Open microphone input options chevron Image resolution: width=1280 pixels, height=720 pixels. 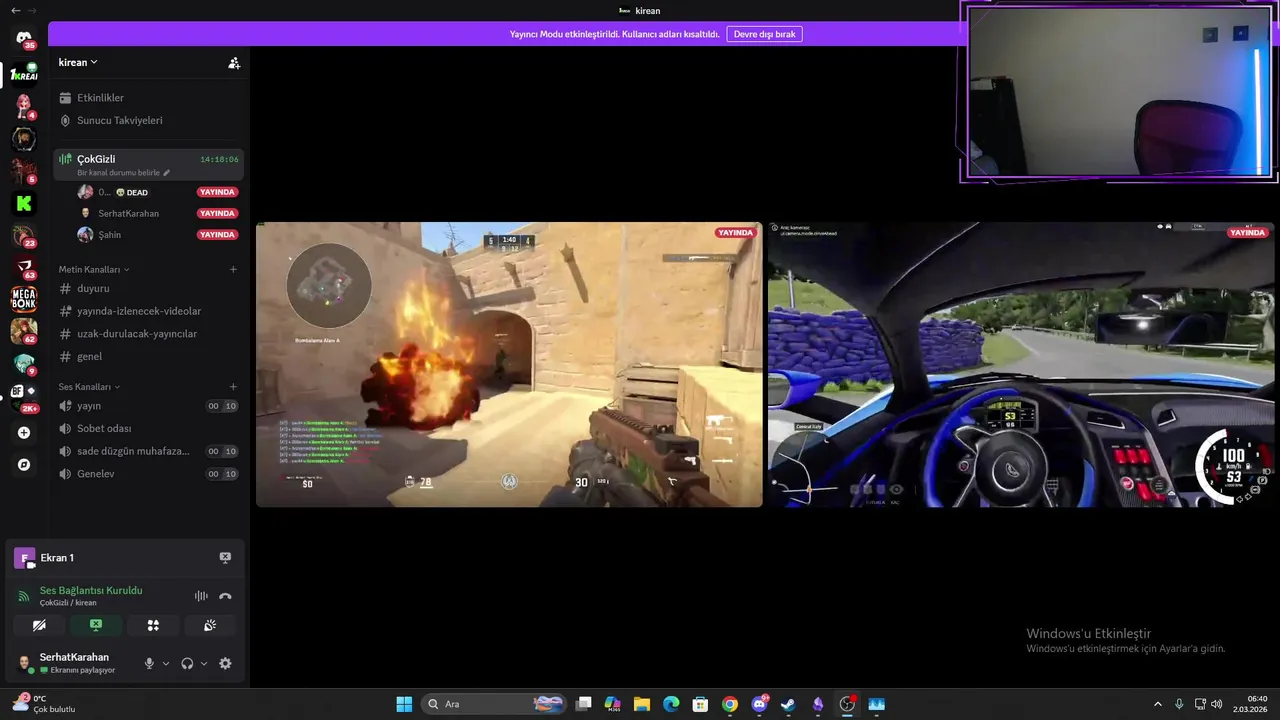point(166,663)
